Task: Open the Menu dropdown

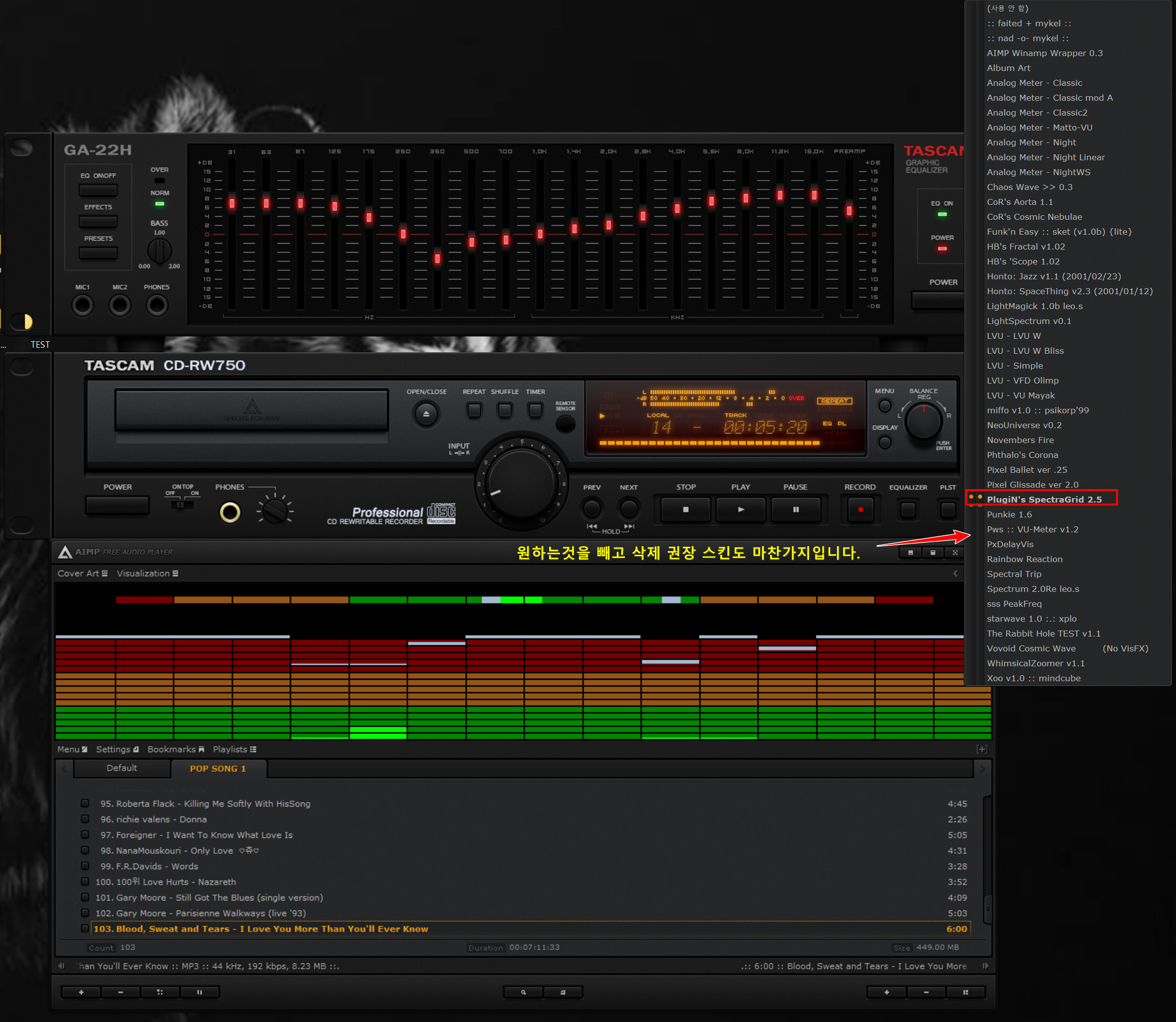Action: pyautogui.click(x=72, y=750)
